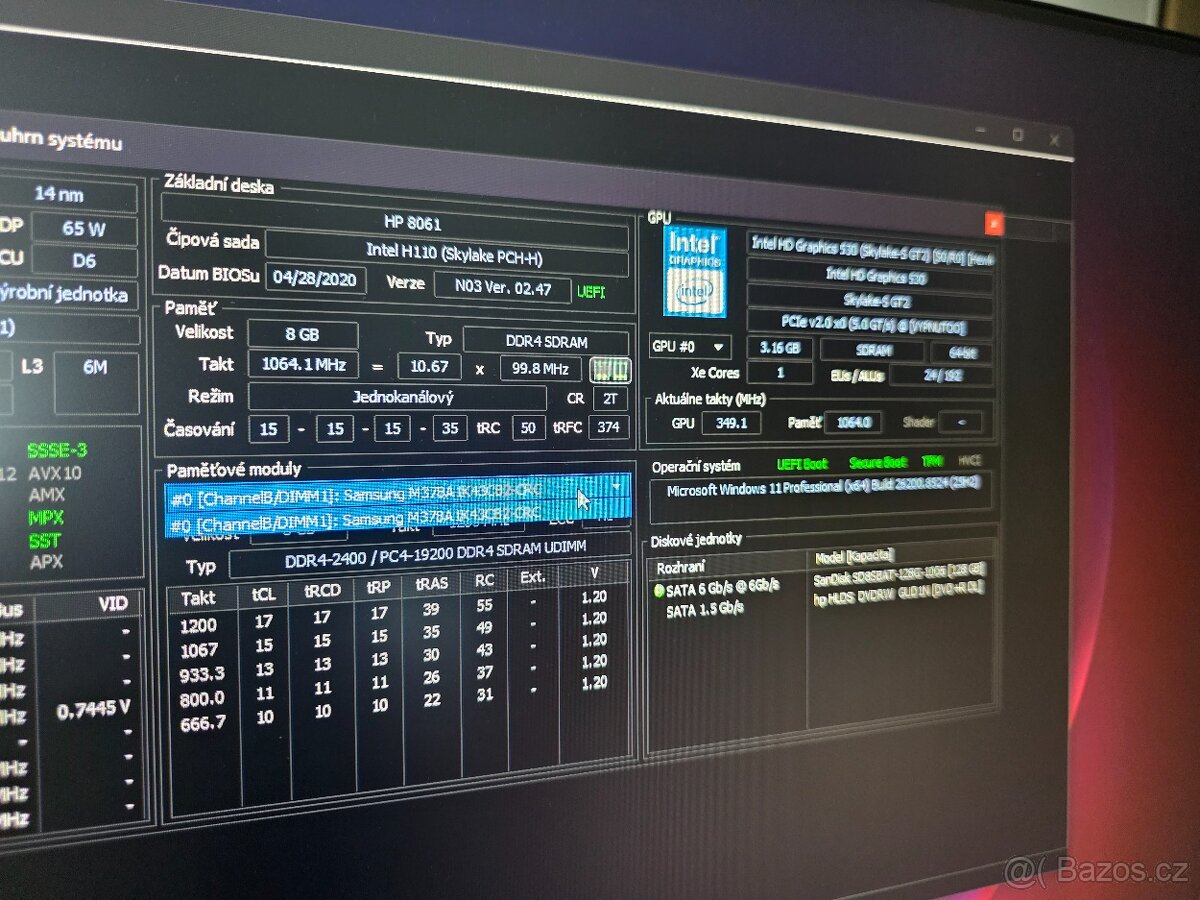
Task: Click the tRAS timing value 35 in Časování row
Action: (451, 429)
